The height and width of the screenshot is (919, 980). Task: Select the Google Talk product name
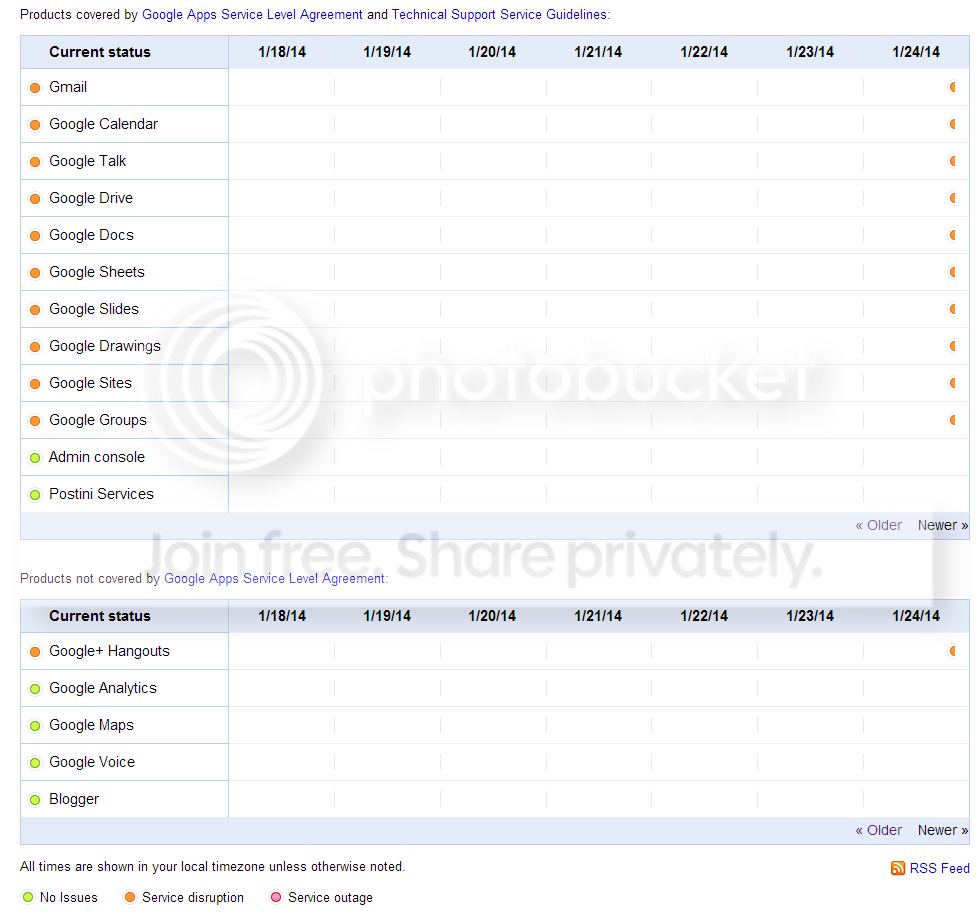[x=88, y=161]
